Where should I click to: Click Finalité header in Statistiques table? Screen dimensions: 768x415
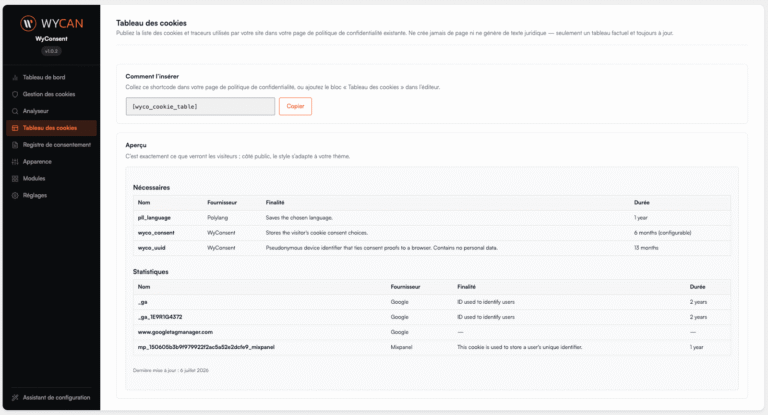coord(466,287)
